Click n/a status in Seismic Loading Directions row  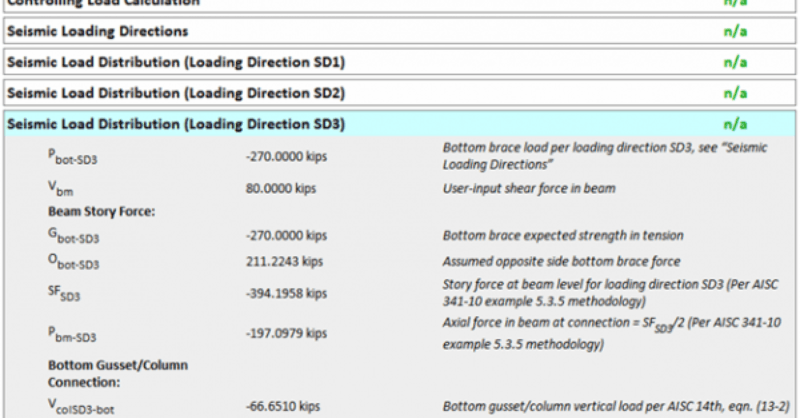[x=736, y=31]
